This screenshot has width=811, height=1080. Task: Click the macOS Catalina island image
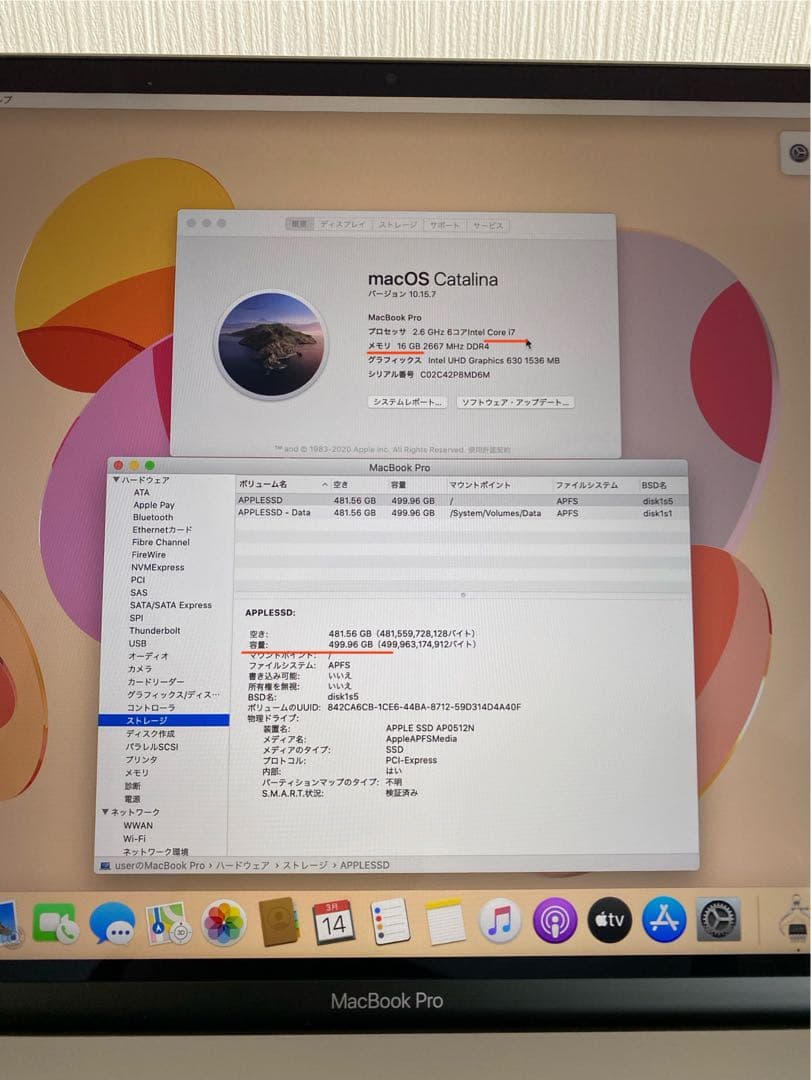pos(271,344)
